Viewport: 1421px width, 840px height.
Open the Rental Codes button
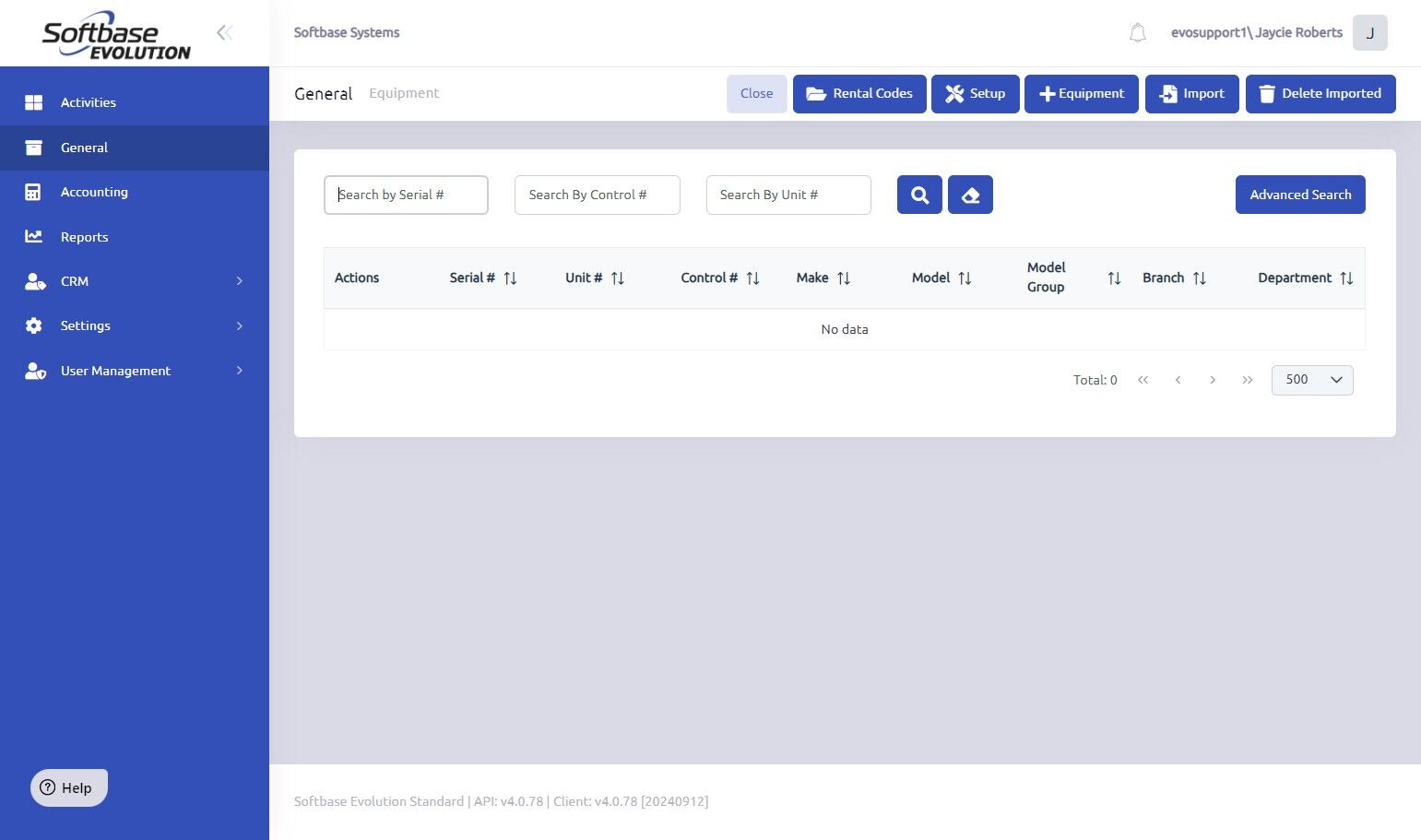coord(859,94)
